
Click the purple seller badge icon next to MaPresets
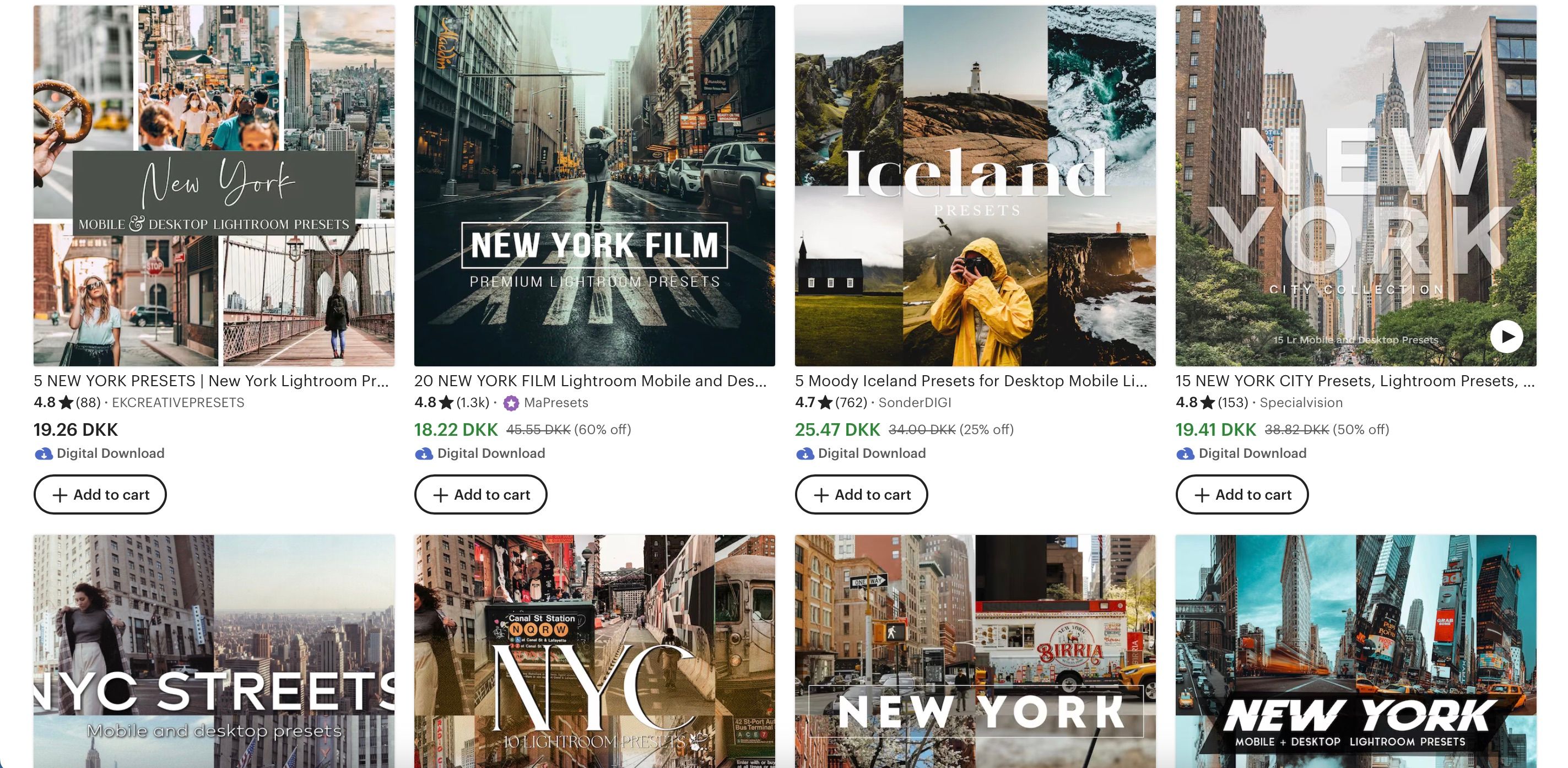510,402
